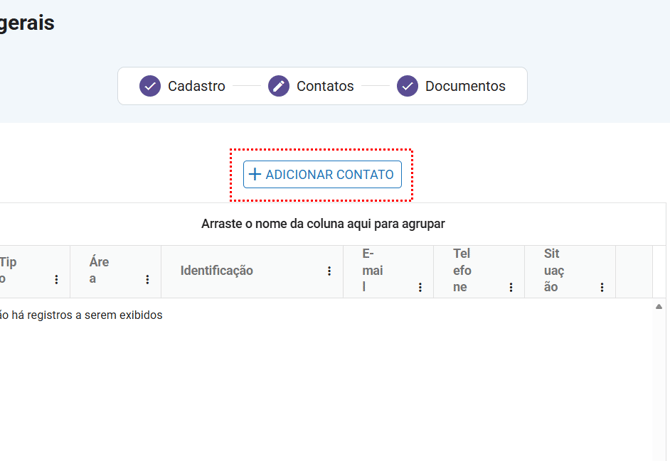Viewport: 670px width, 461px height.
Task: Click the grid scrollbar up arrow
Action: tap(659, 306)
